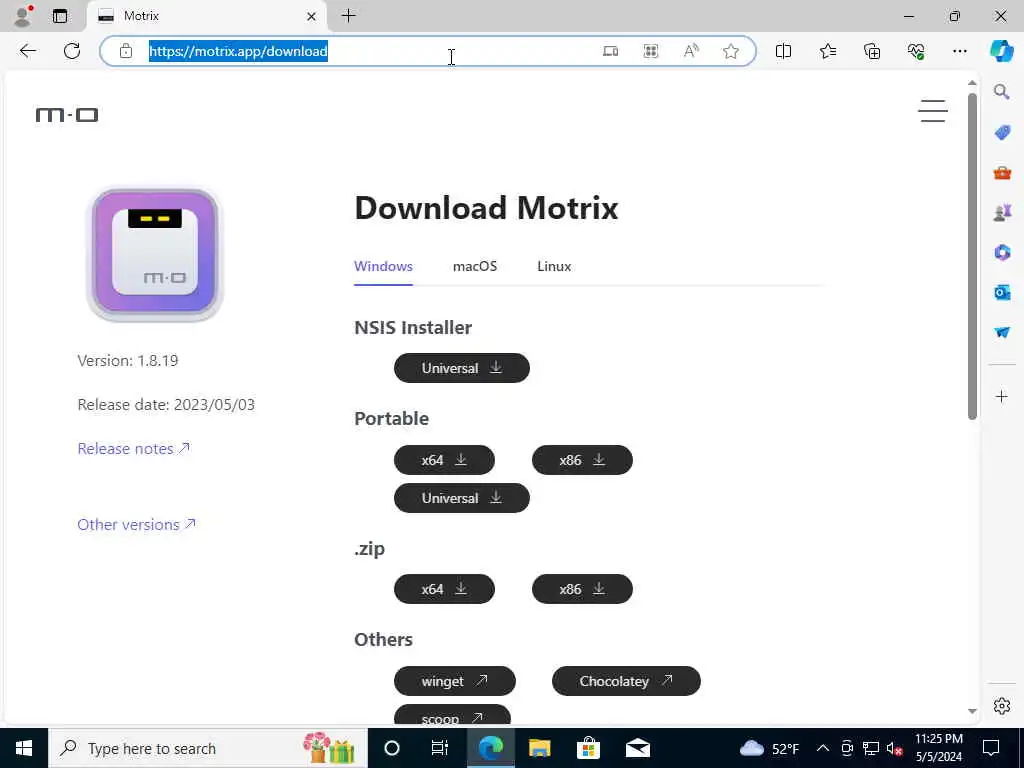The width and height of the screenshot is (1024, 768).
Task: Open a new browser tab
Action: [x=349, y=16]
